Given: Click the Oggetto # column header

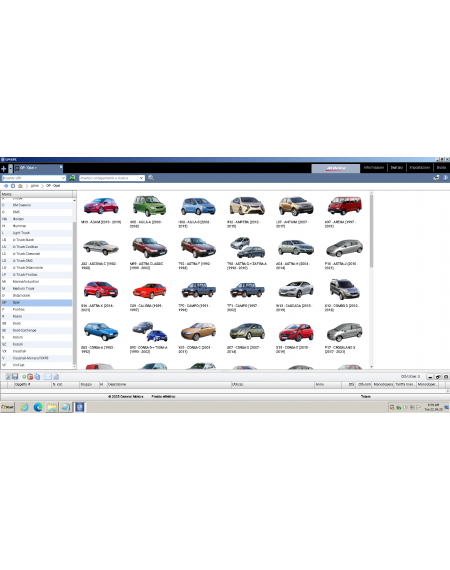Looking at the screenshot, I should (32, 384).
